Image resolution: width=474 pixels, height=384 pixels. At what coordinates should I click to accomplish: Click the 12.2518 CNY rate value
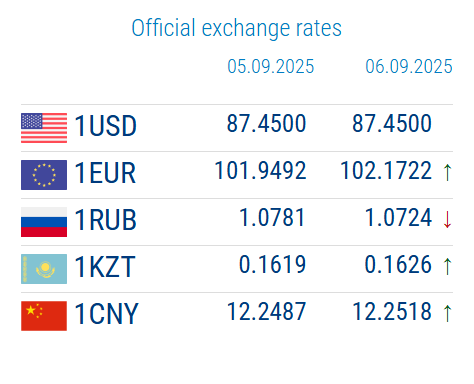coord(392,312)
